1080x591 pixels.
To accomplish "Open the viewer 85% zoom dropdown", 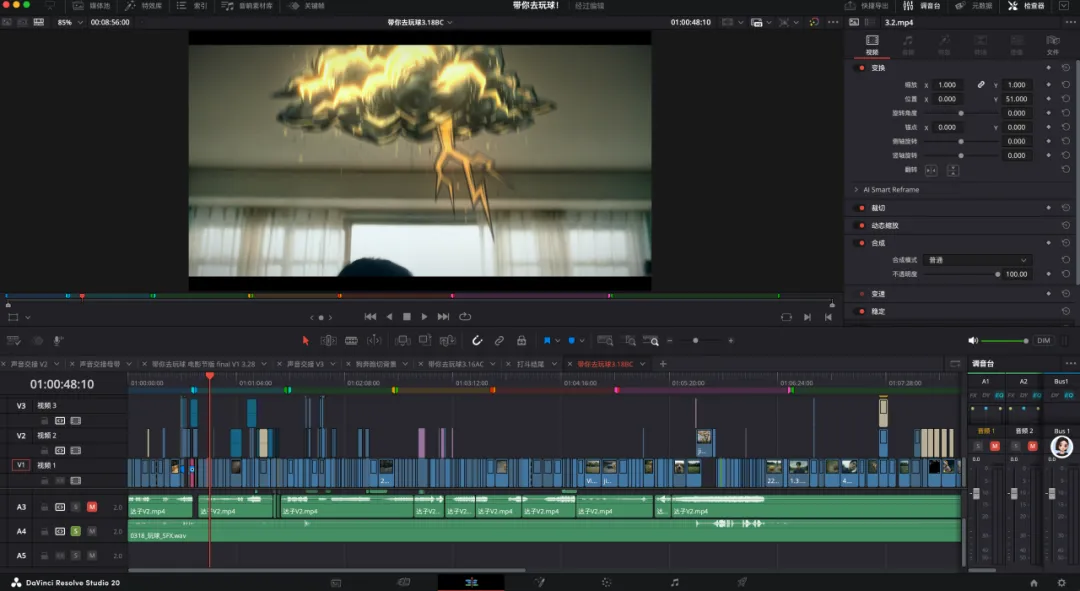I will (x=70, y=22).
